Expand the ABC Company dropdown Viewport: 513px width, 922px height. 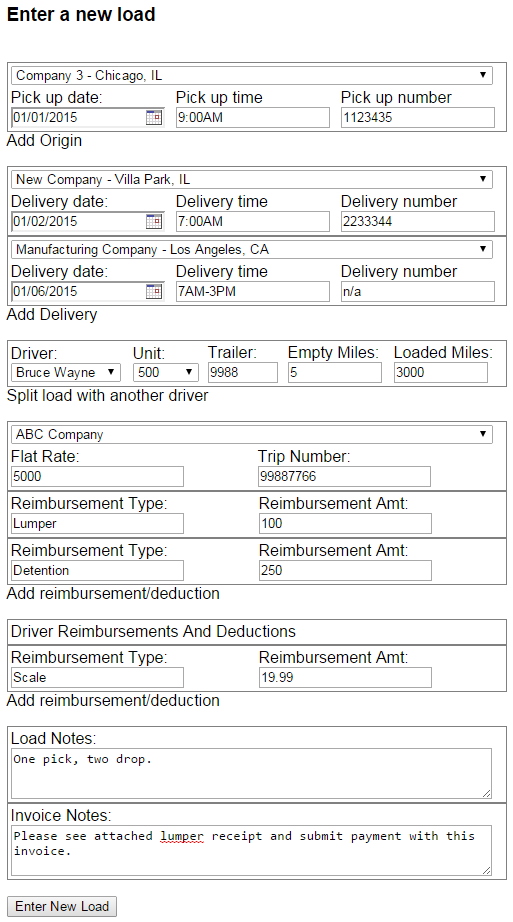coord(252,435)
